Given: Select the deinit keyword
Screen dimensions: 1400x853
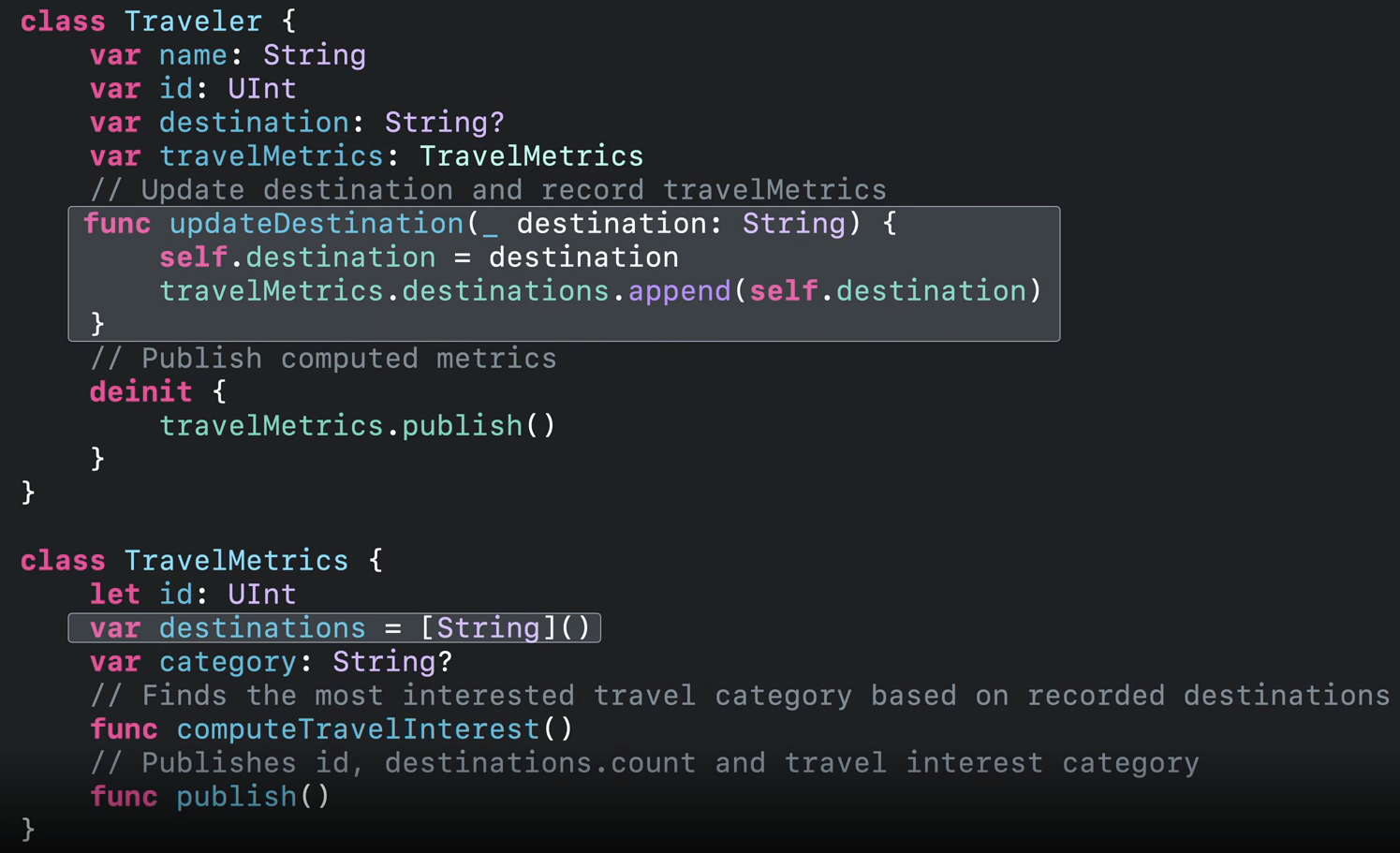Looking at the screenshot, I should pos(140,391).
